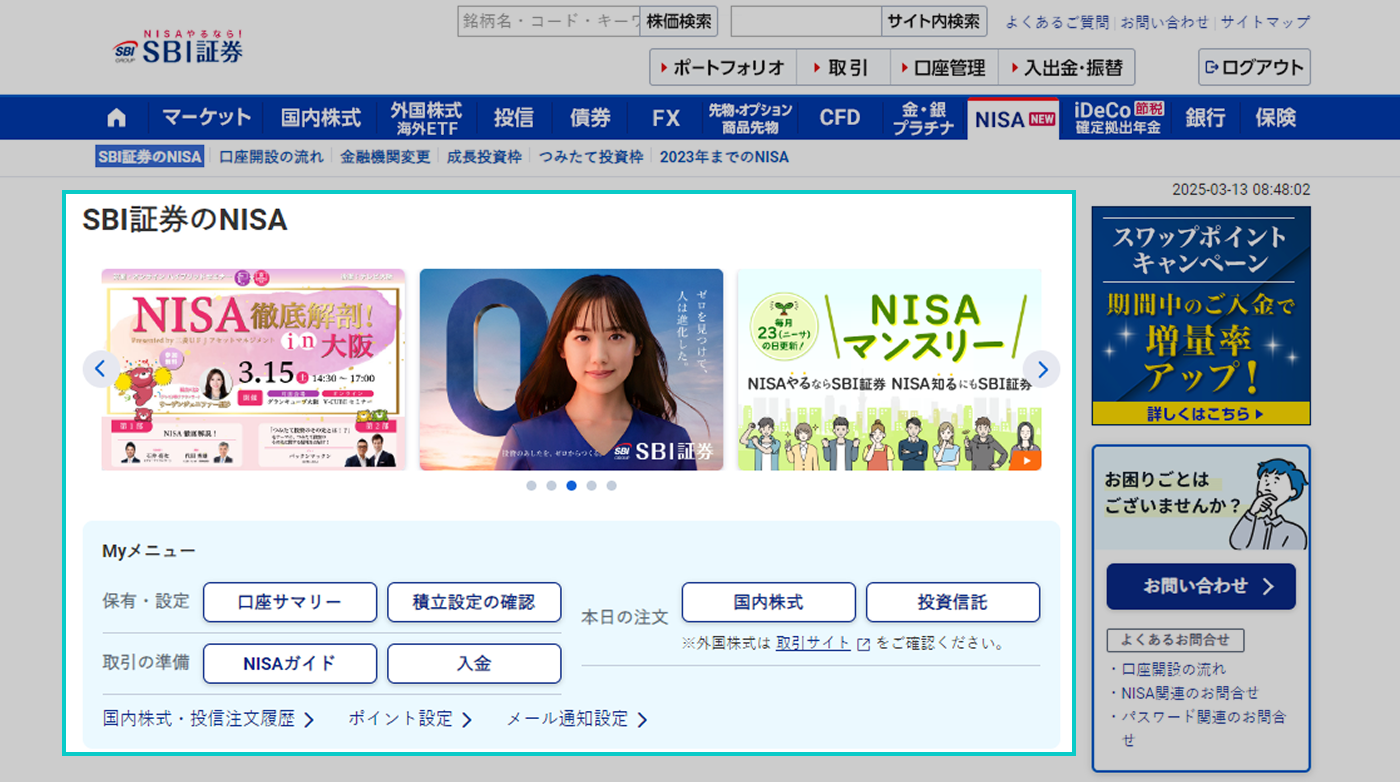Click 積立設定の確認 button

(474, 602)
